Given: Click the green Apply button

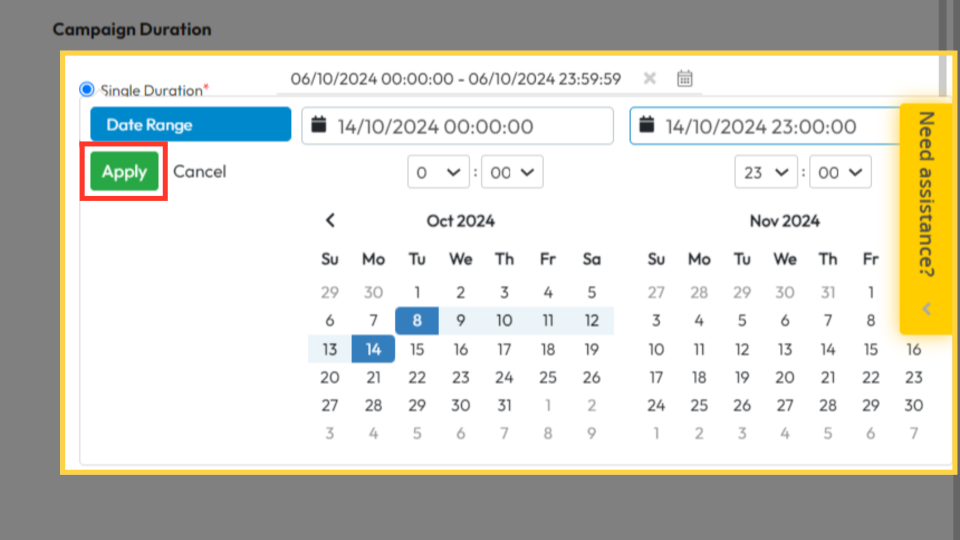Looking at the screenshot, I should (x=124, y=171).
